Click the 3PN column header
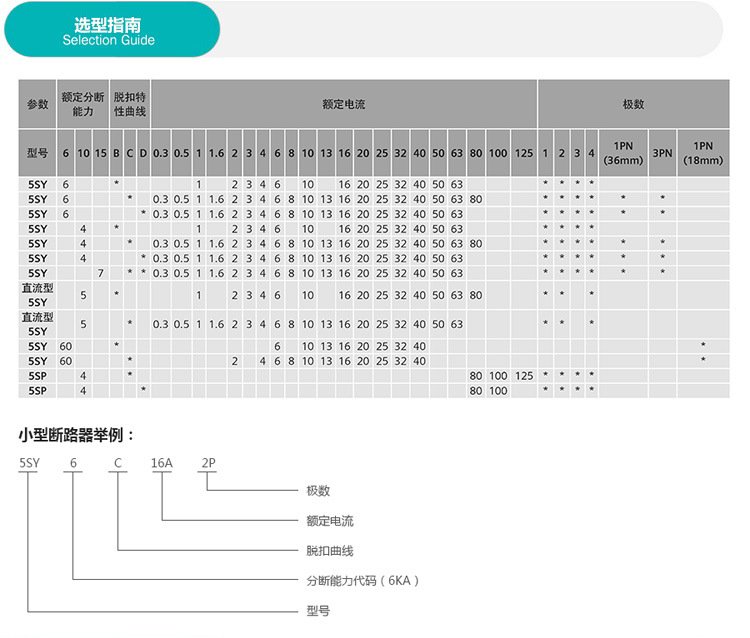 click(x=662, y=153)
